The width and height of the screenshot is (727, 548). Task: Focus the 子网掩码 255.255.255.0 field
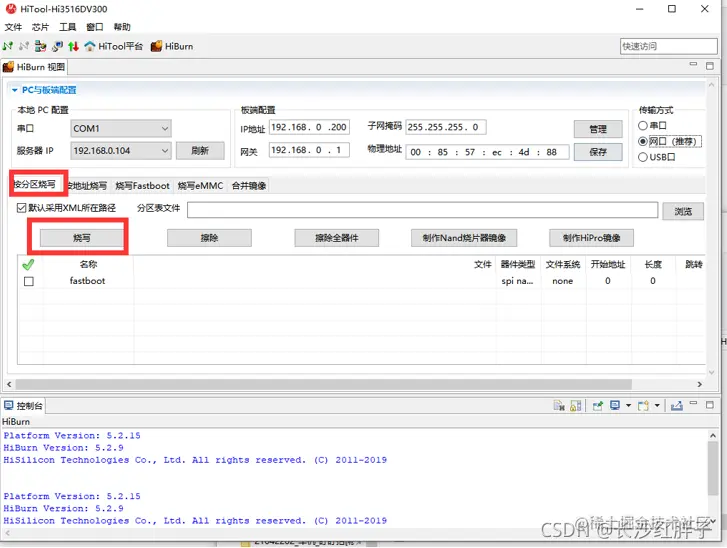(446, 127)
